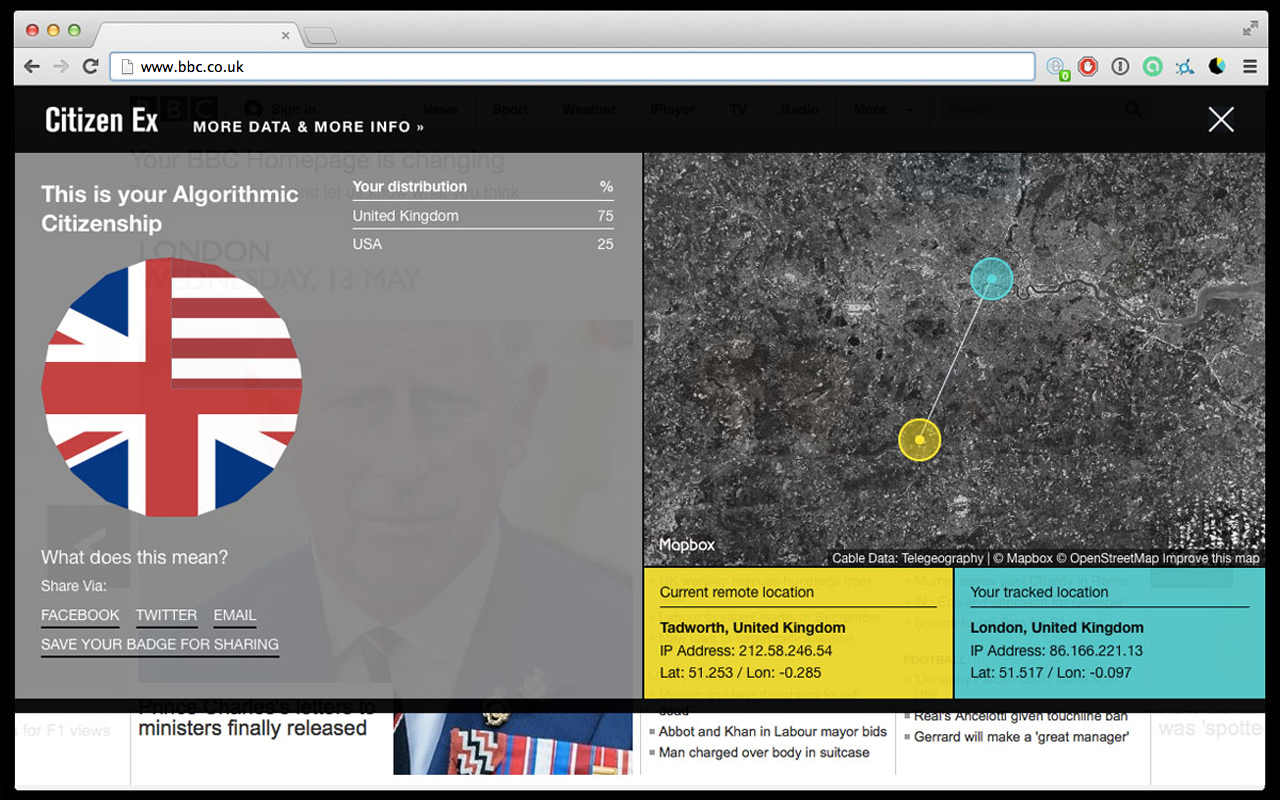Click the browser forward arrow
The width and height of the screenshot is (1280, 800).
coord(61,67)
